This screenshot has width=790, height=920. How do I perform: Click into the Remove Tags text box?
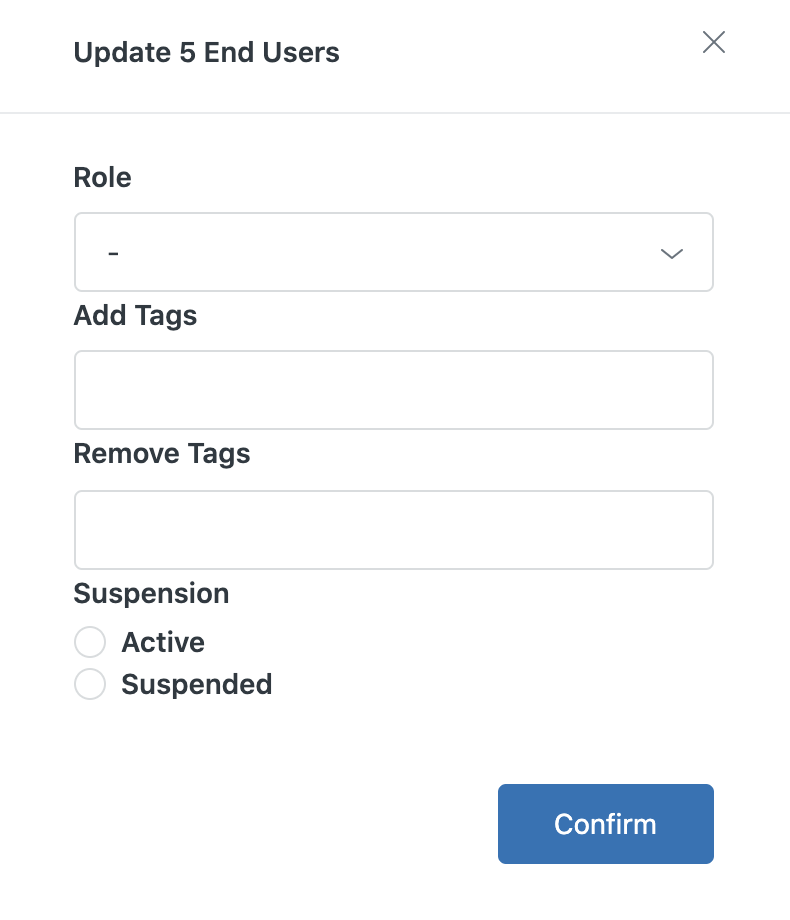pyautogui.click(x=393, y=530)
